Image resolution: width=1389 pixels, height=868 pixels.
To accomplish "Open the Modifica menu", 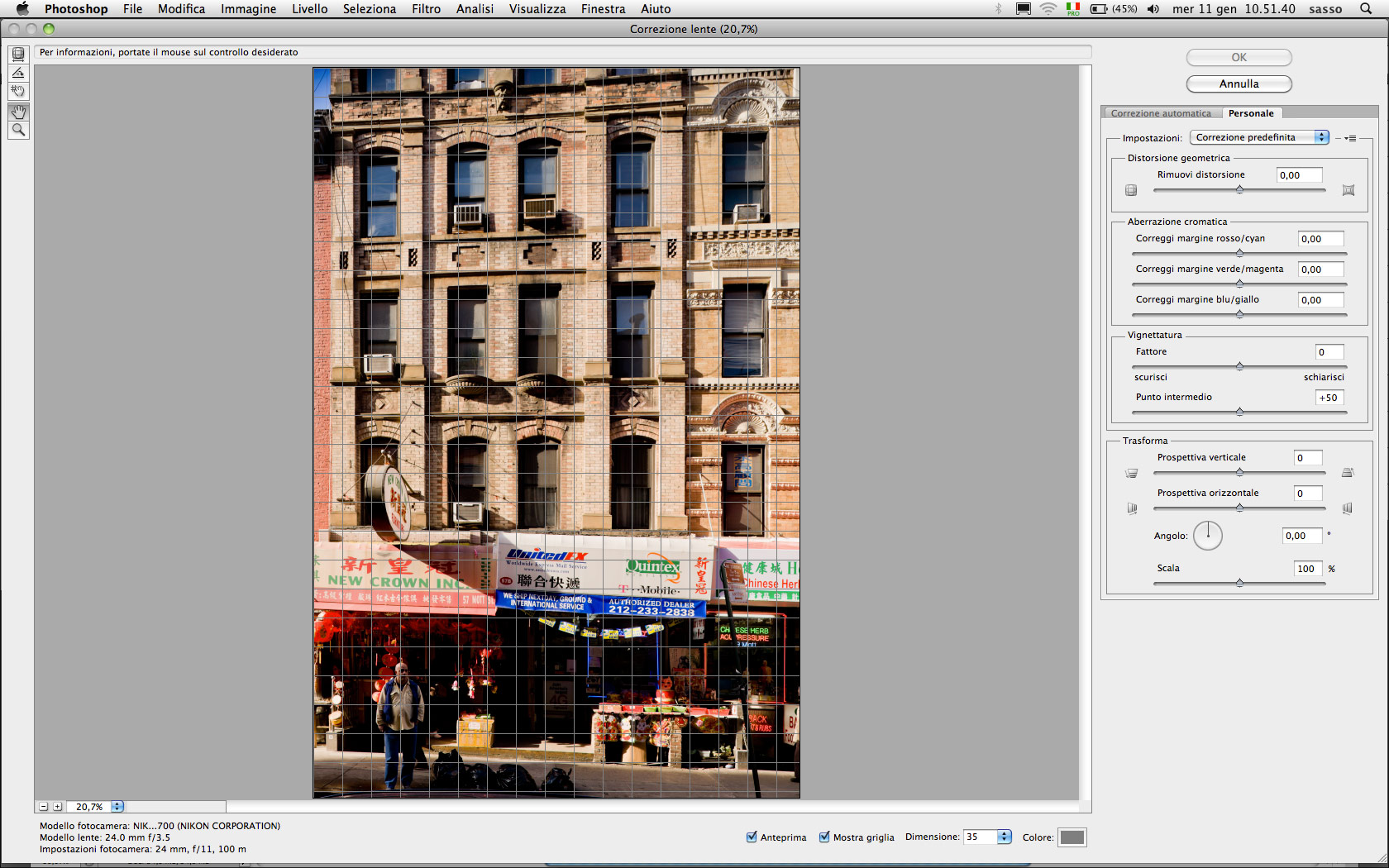I will pos(182,9).
